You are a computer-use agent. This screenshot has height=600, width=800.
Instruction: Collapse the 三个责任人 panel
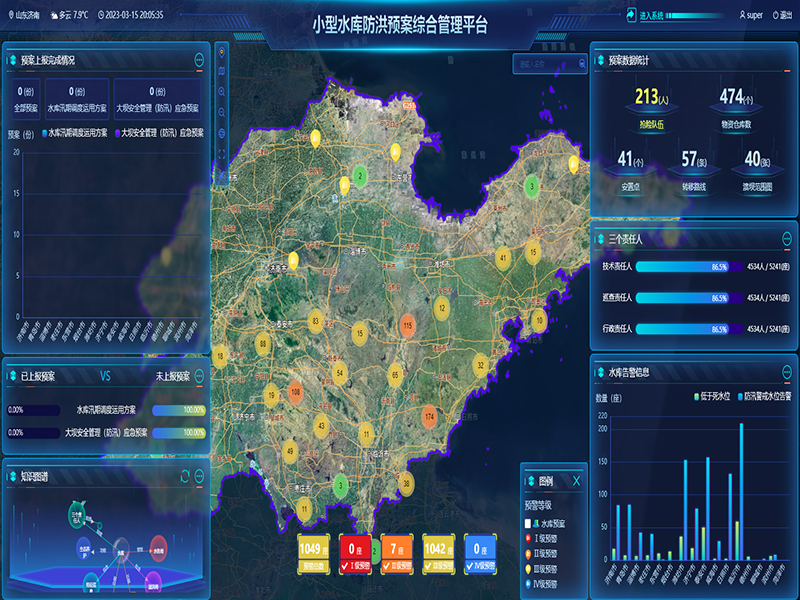click(x=787, y=239)
